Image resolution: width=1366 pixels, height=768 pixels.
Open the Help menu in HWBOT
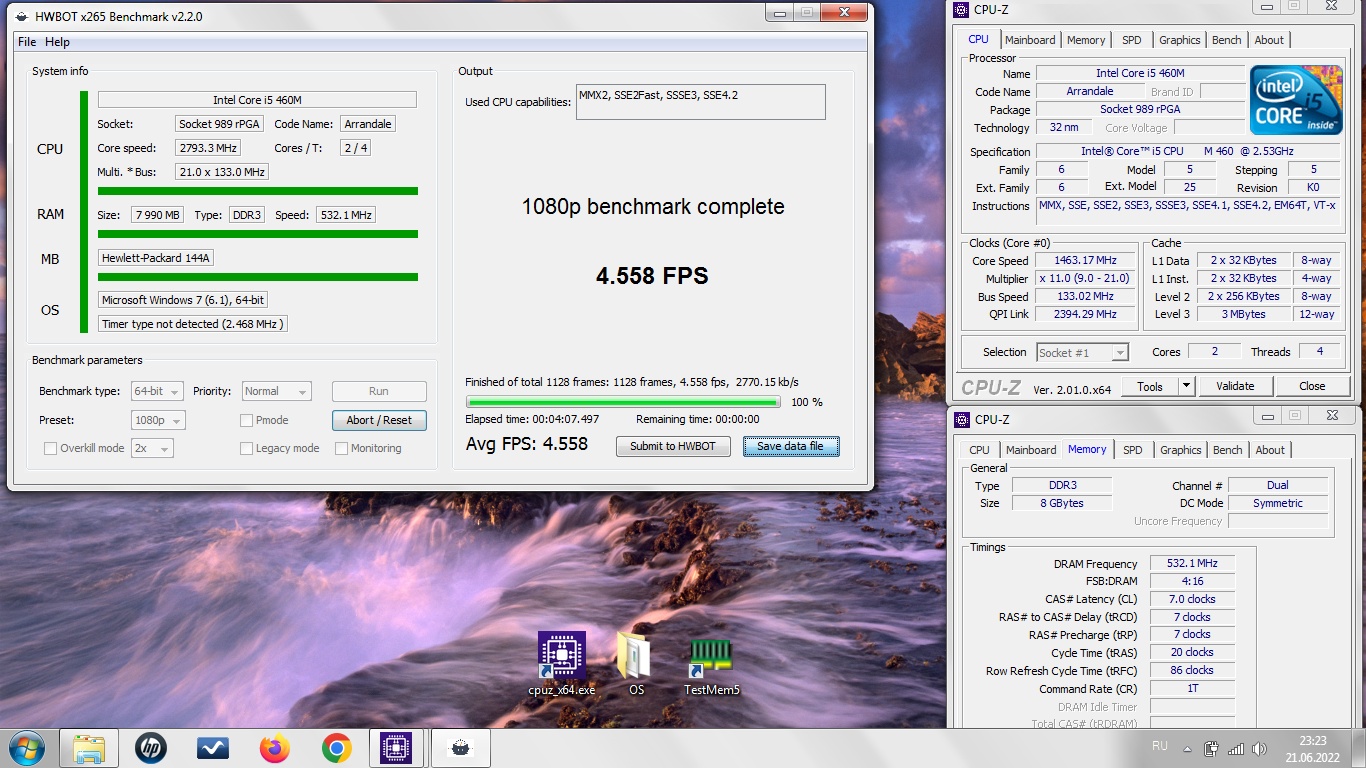[x=57, y=42]
